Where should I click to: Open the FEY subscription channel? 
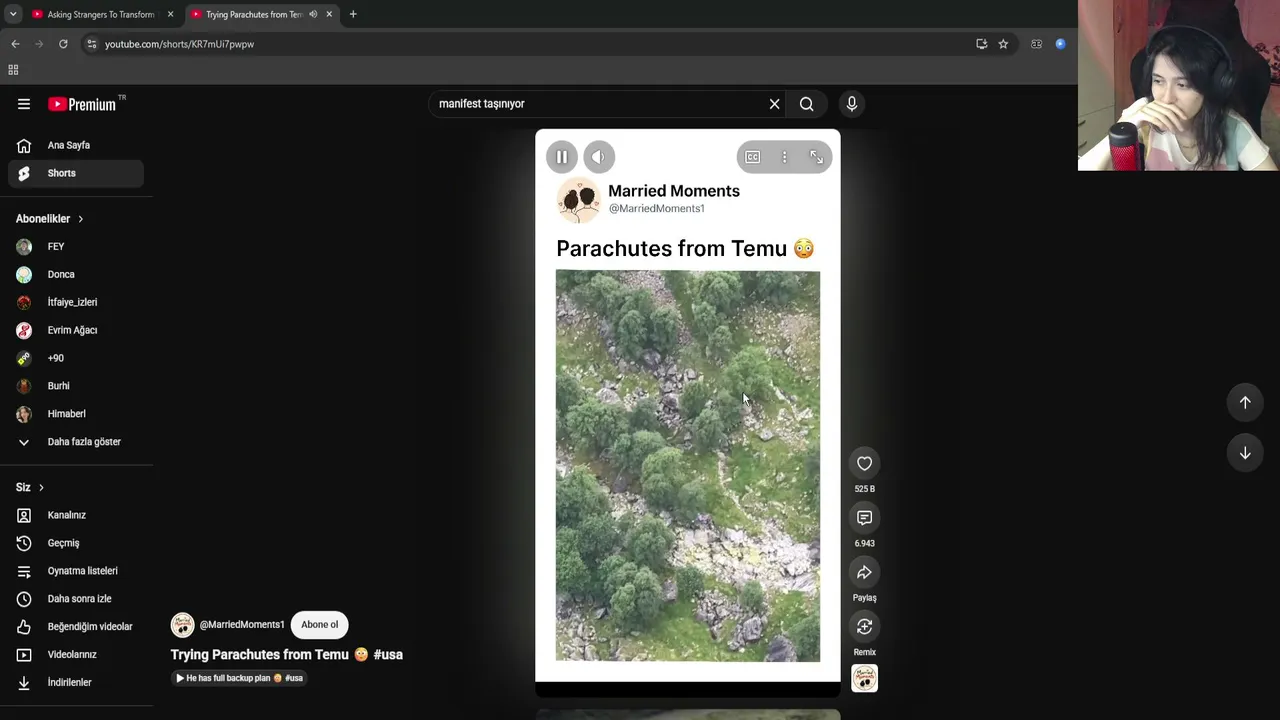(76, 246)
